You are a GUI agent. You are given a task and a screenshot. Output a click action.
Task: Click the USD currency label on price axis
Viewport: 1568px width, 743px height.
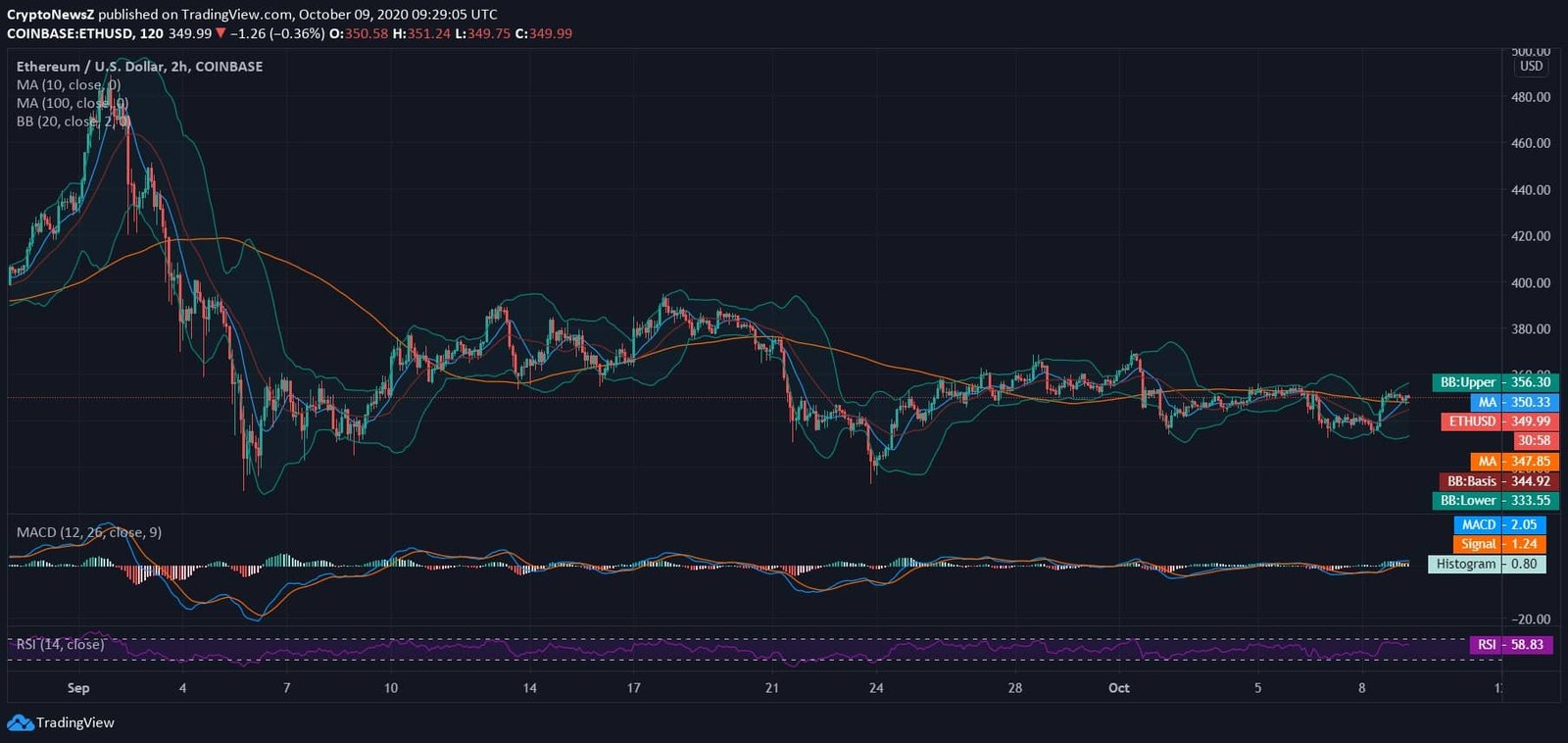(1531, 67)
